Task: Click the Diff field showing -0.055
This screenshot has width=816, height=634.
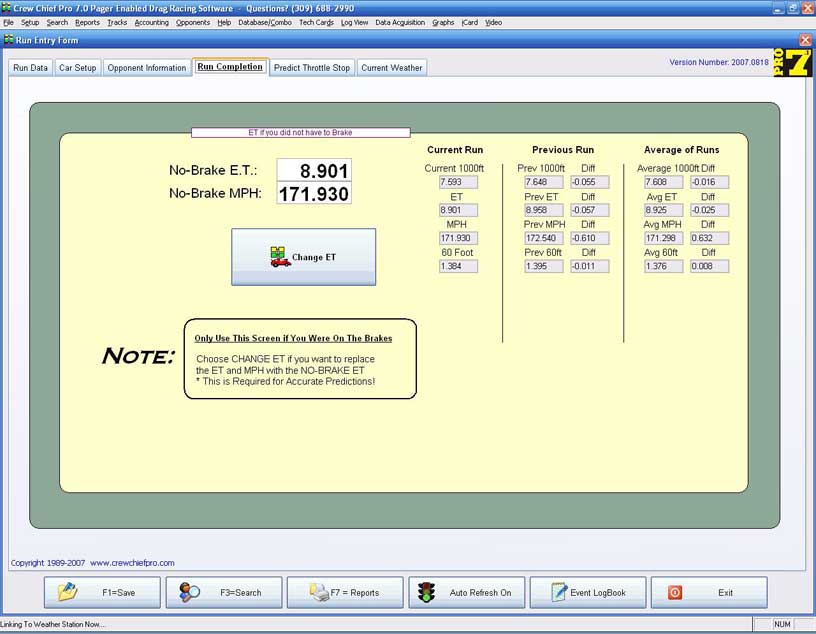Action: pyautogui.click(x=590, y=182)
